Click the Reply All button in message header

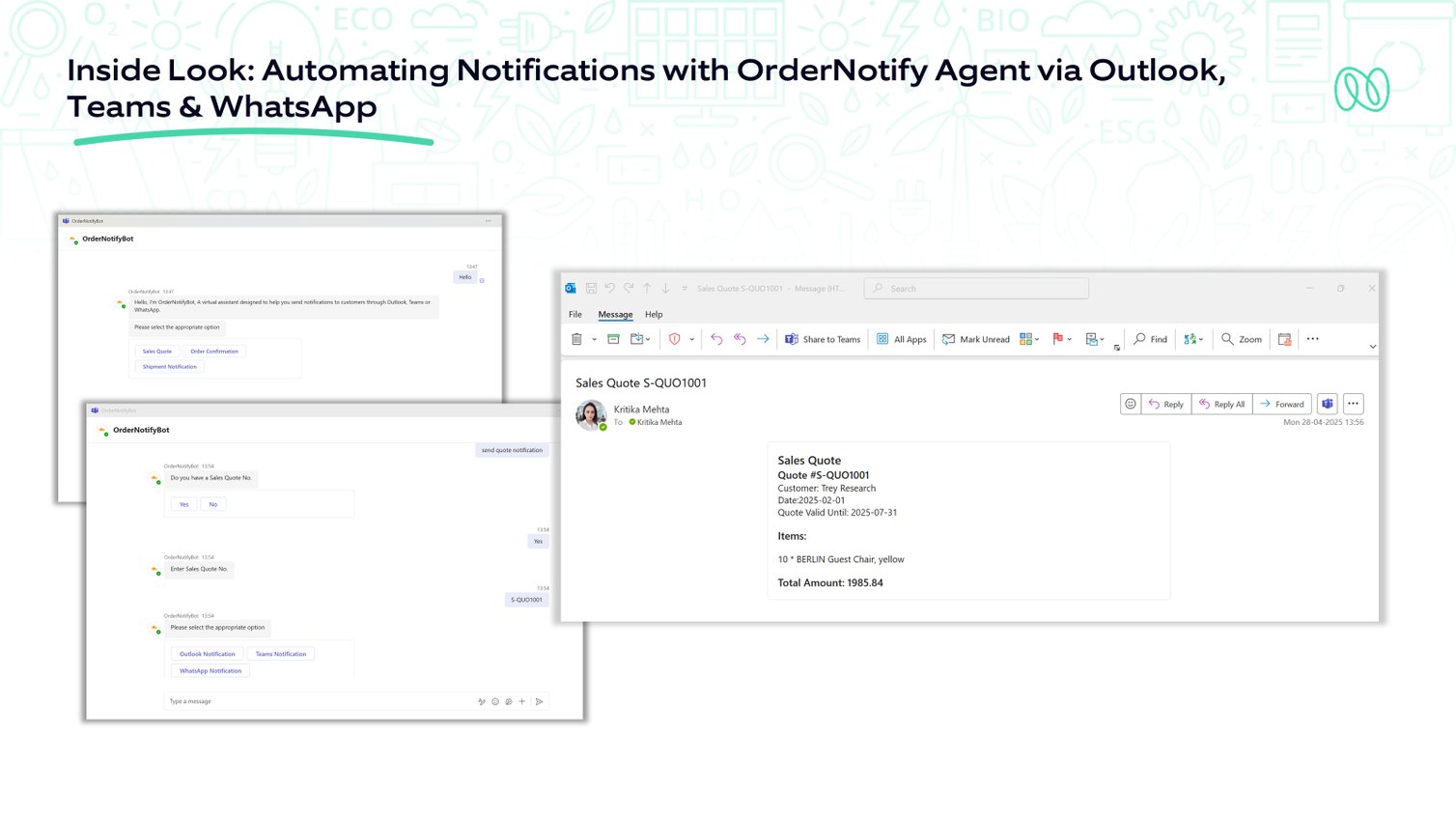[1221, 404]
